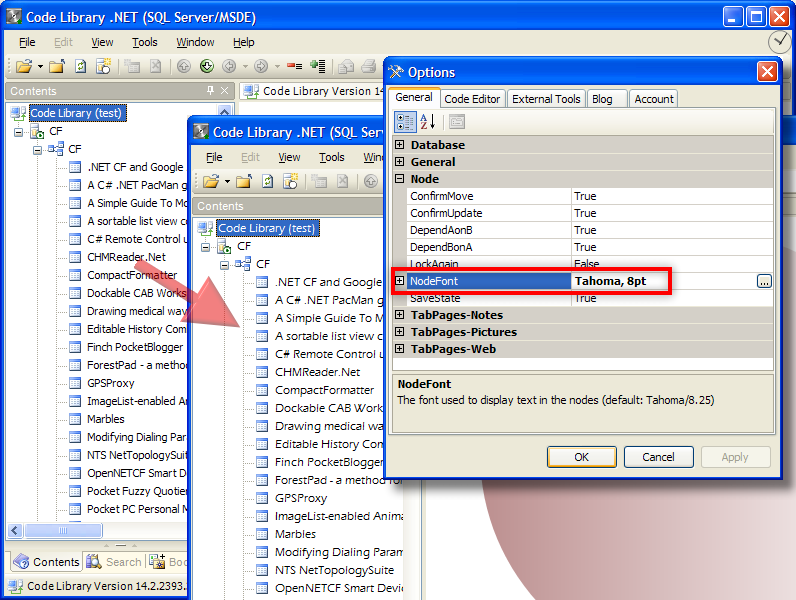Viewport: 796px width, 600px height.
Task: Click the NodeFont value Tahoma, 8pt
Action: 611,281
